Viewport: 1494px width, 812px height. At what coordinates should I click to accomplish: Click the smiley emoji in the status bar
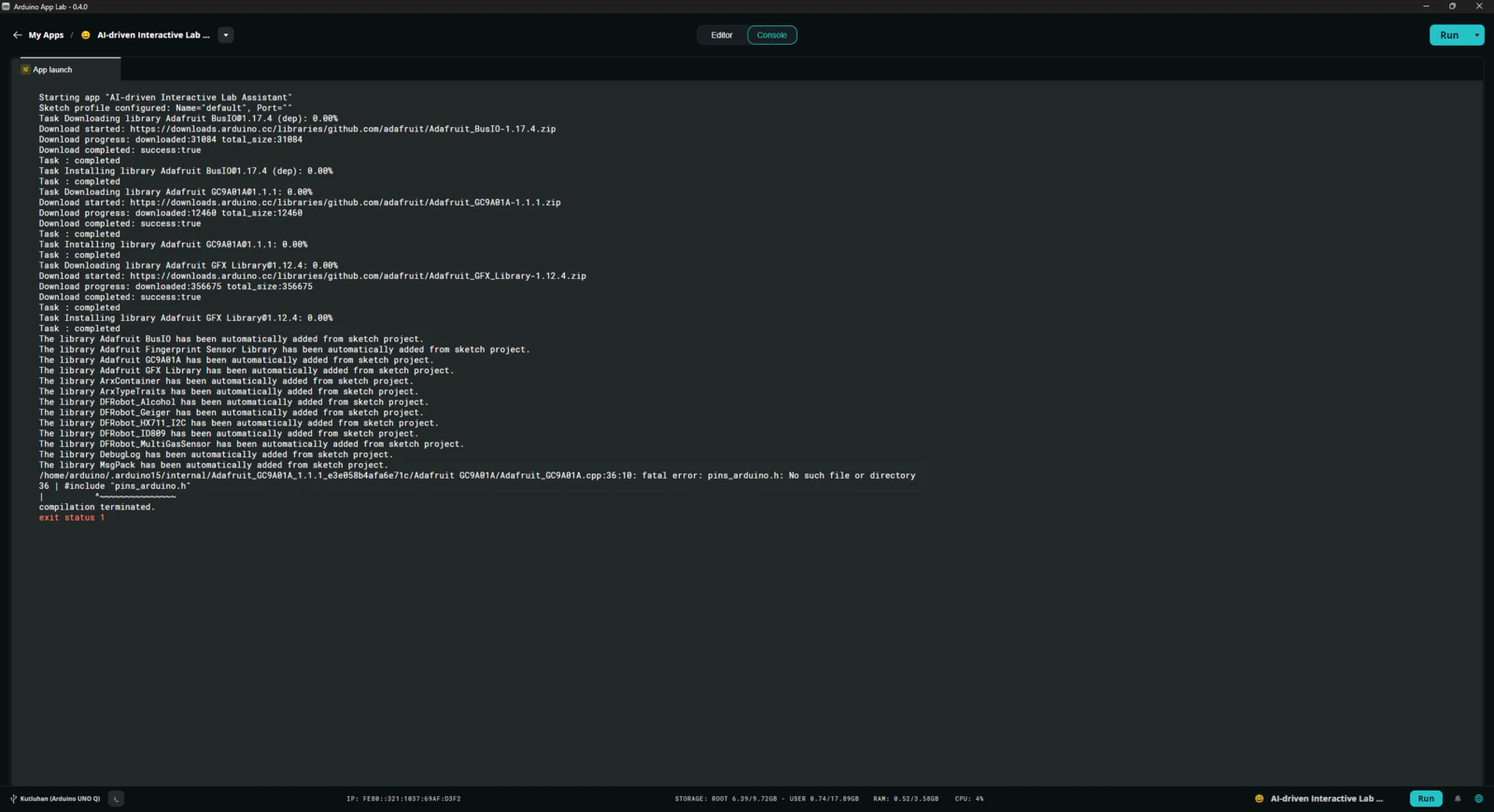point(1260,799)
